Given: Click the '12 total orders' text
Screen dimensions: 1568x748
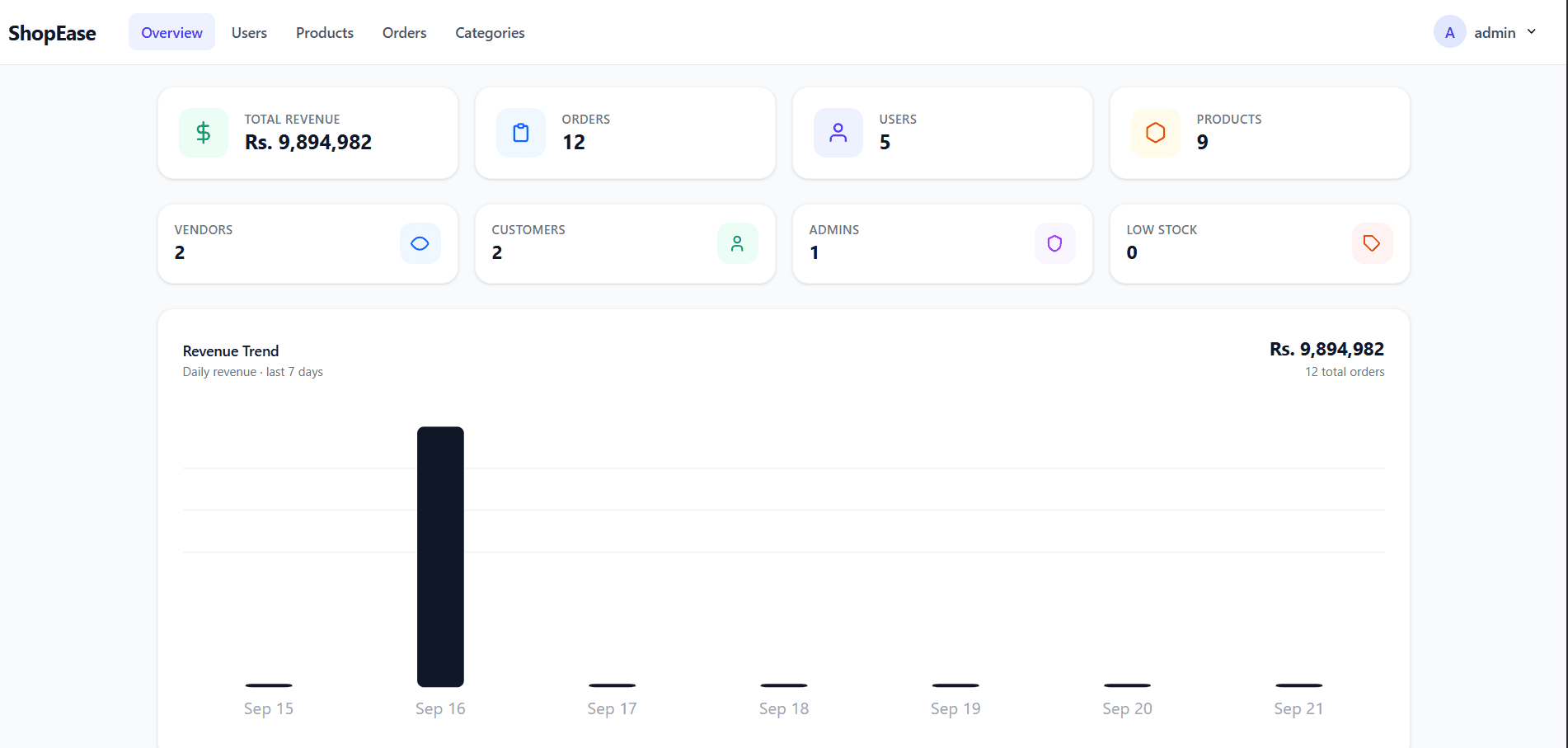Looking at the screenshot, I should [x=1345, y=372].
